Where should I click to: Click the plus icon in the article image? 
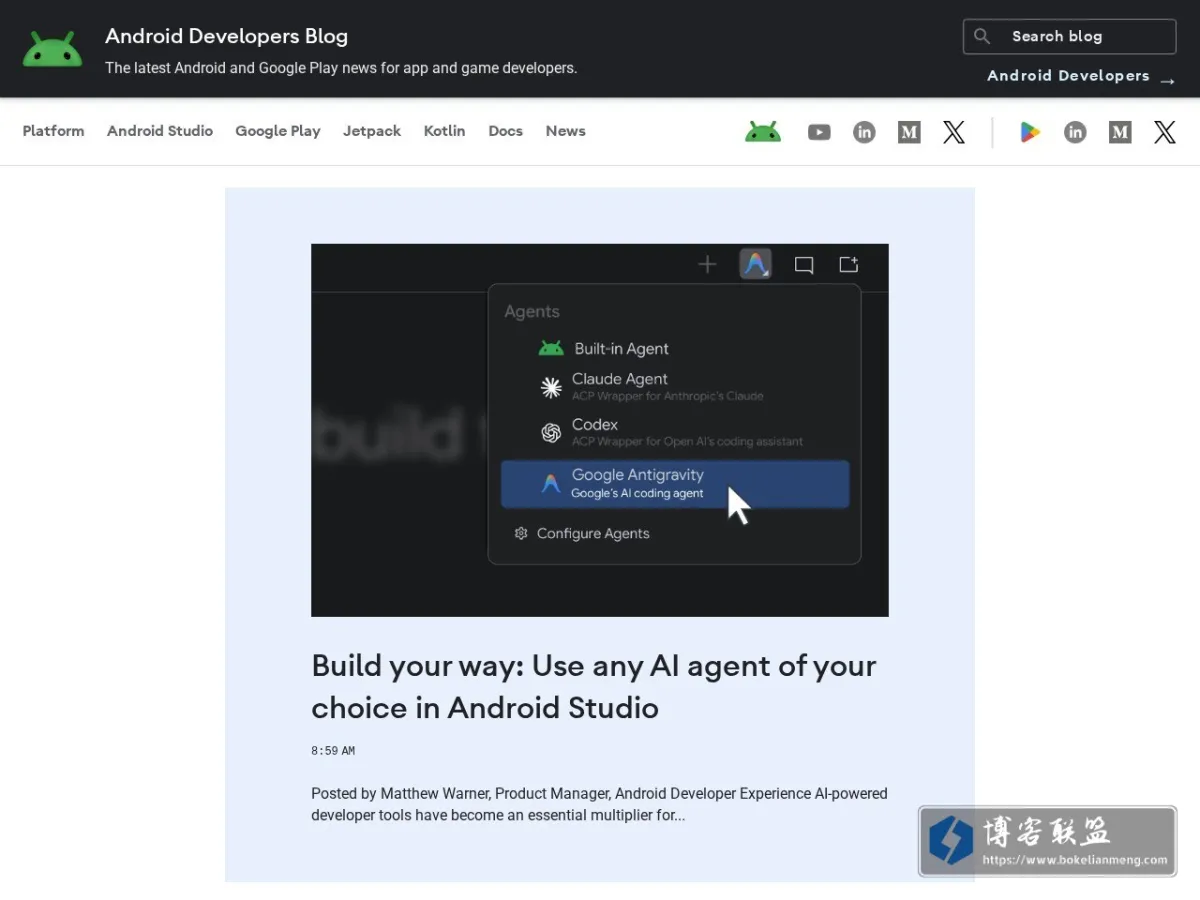pyautogui.click(x=707, y=264)
